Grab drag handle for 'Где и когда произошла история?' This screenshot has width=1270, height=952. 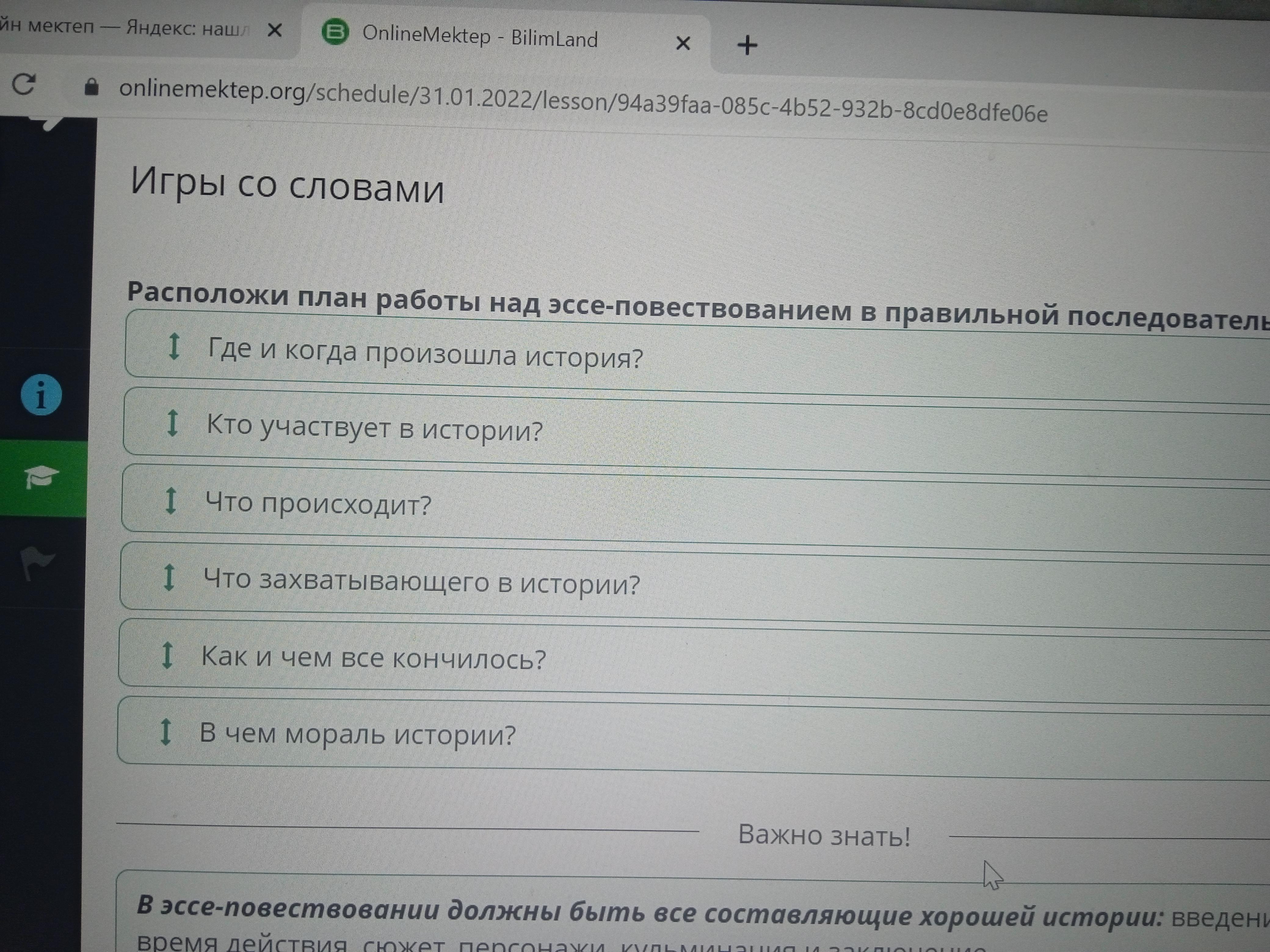pyautogui.click(x=173, y=346)
